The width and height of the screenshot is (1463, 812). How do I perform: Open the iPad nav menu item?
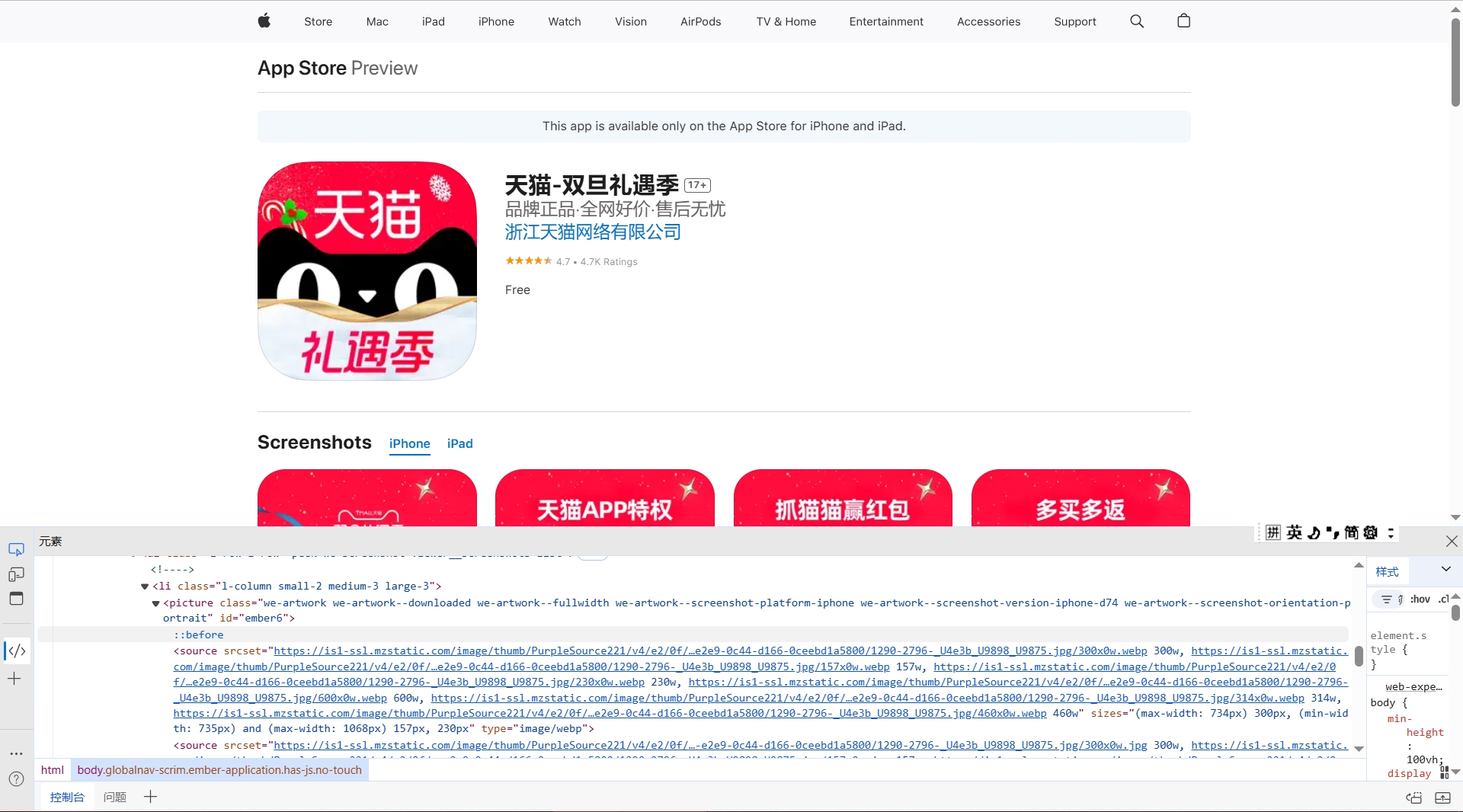434,21
